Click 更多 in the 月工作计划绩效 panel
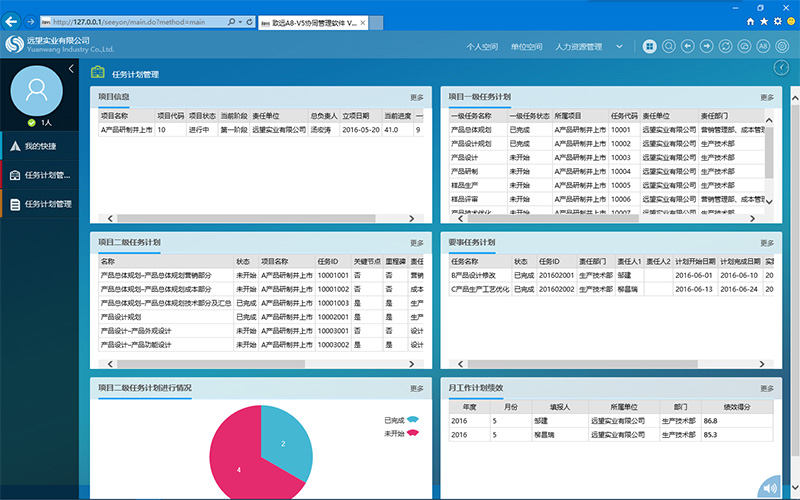 (x=767, y=388)
